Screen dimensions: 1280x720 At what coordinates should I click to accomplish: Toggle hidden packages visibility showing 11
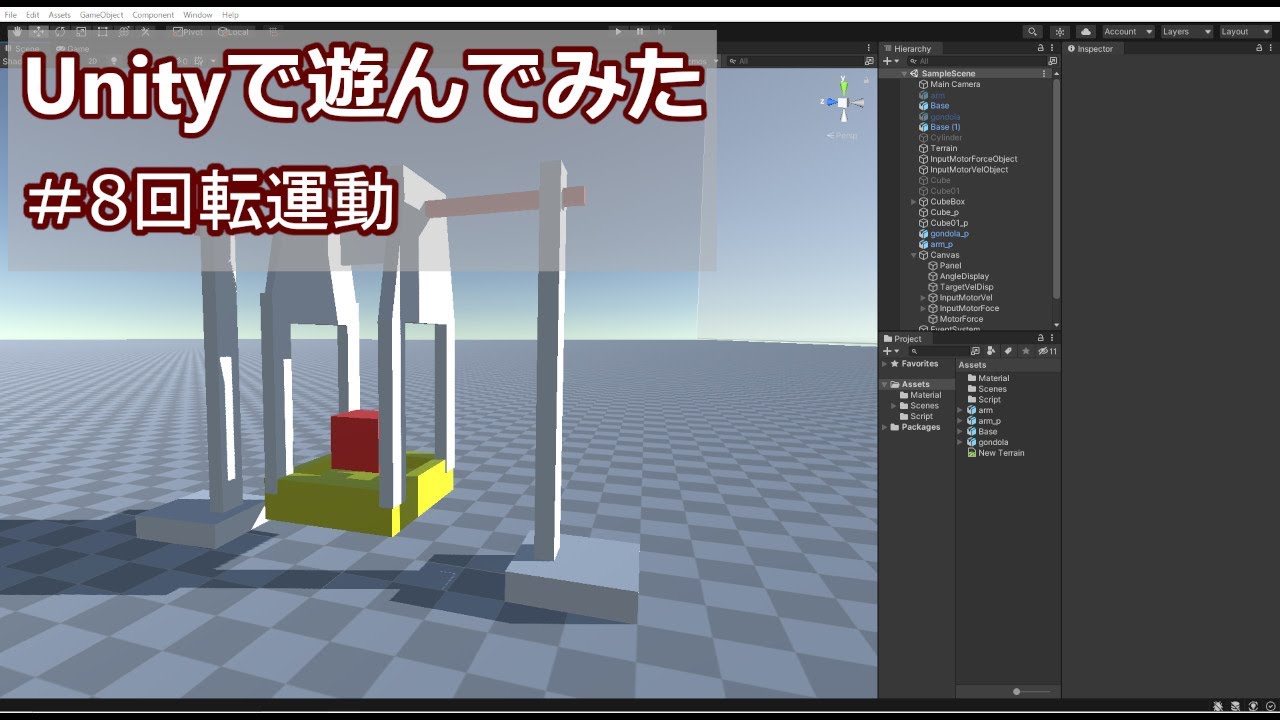pos(1047,351)
